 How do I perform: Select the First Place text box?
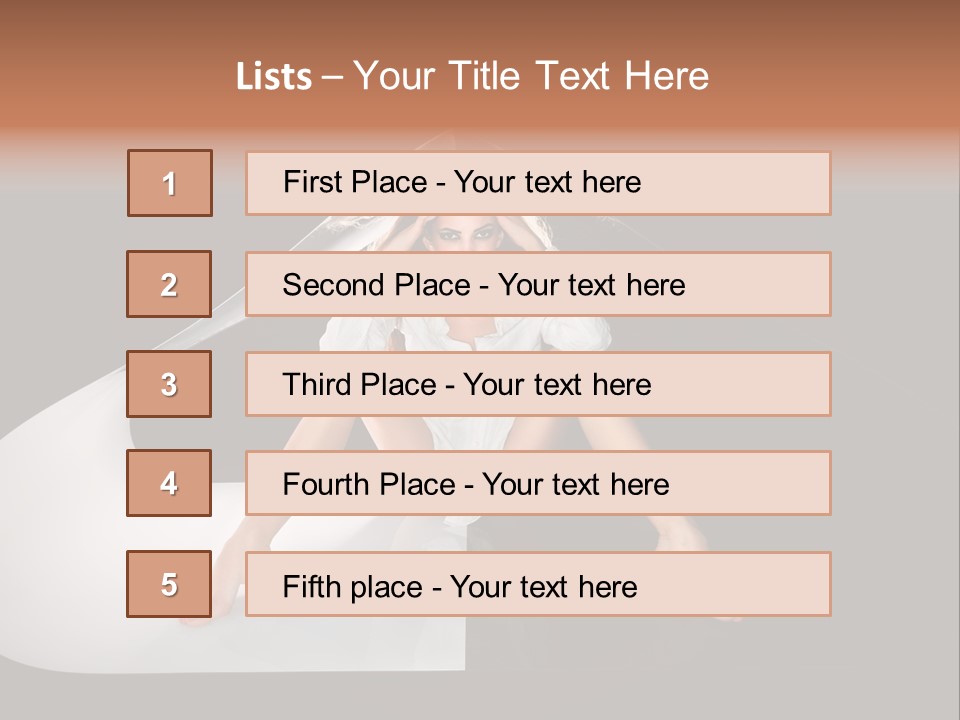pos(538,183)
